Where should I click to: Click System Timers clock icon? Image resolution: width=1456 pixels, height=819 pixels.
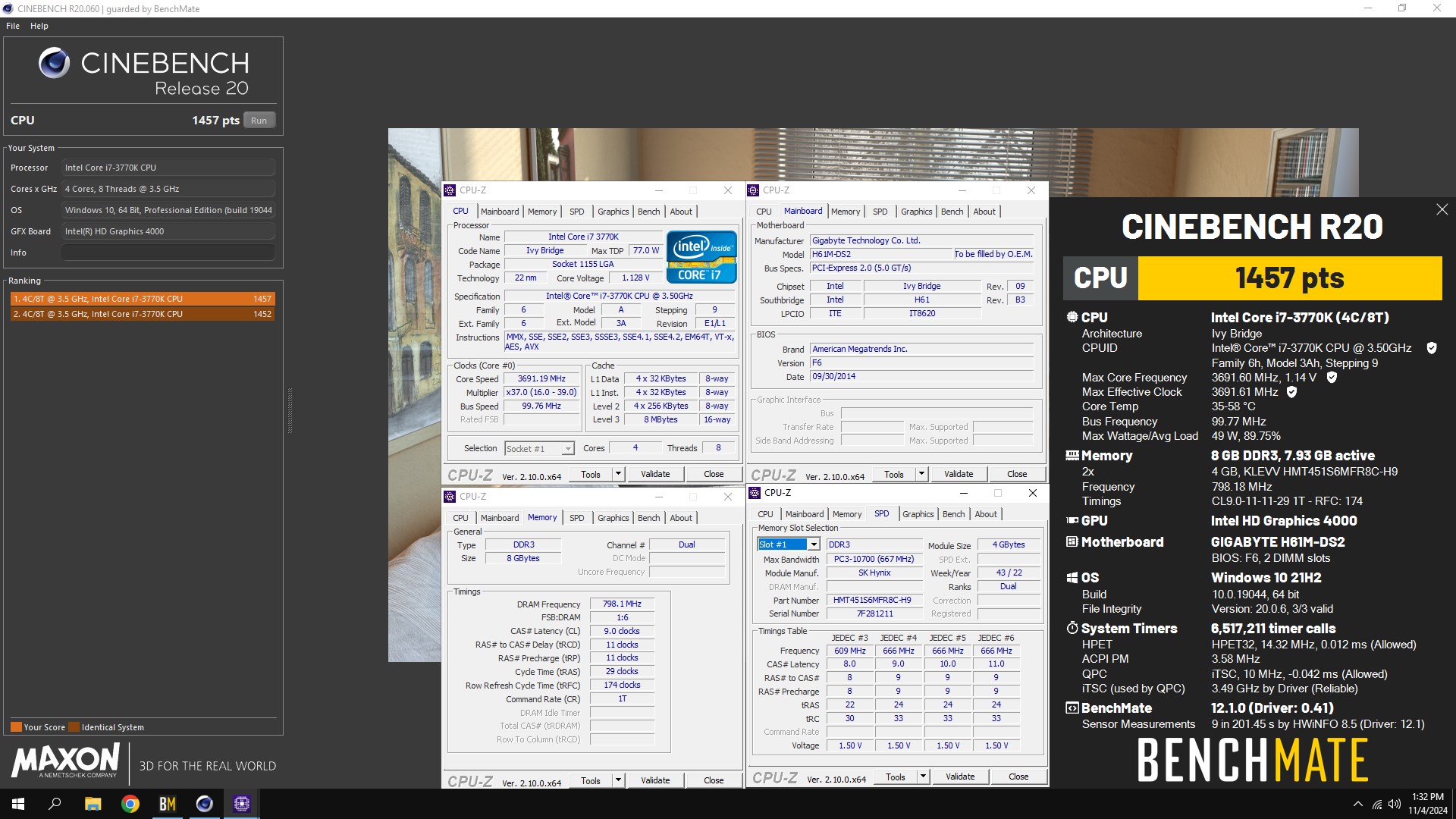pyautogui.click(x=1072, y=628)
